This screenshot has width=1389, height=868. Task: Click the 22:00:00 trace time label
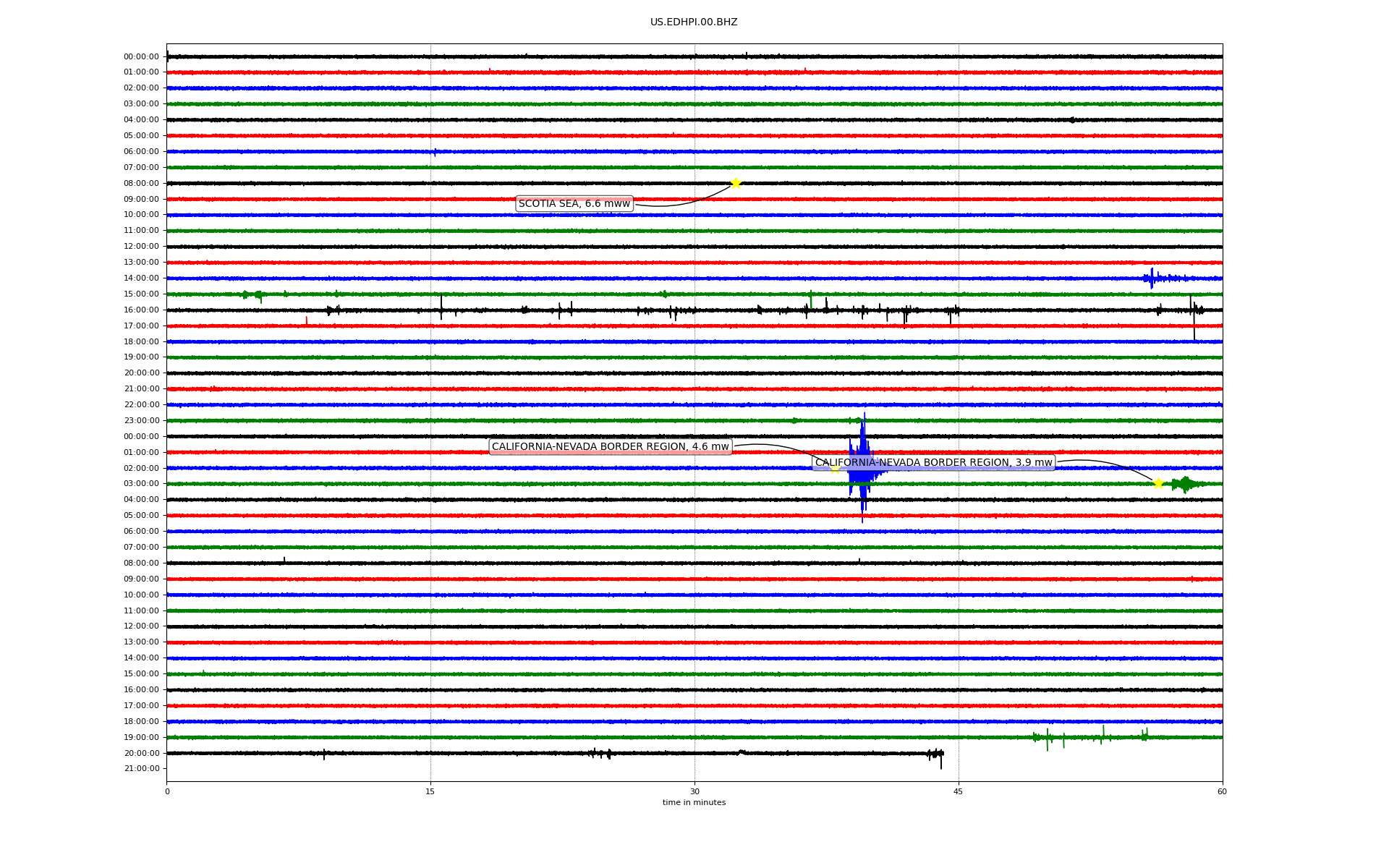tap(141, 405)
